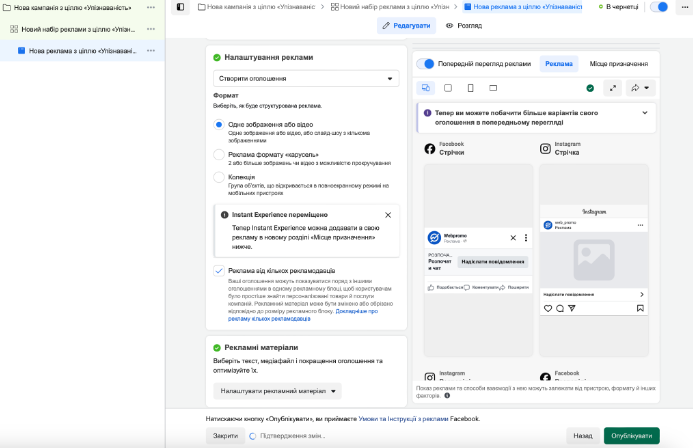Viewport: 693px width, 448px height.
Task: Expand Налаштувати рекламний матеріал dropdown
Action: coord(278,391)
